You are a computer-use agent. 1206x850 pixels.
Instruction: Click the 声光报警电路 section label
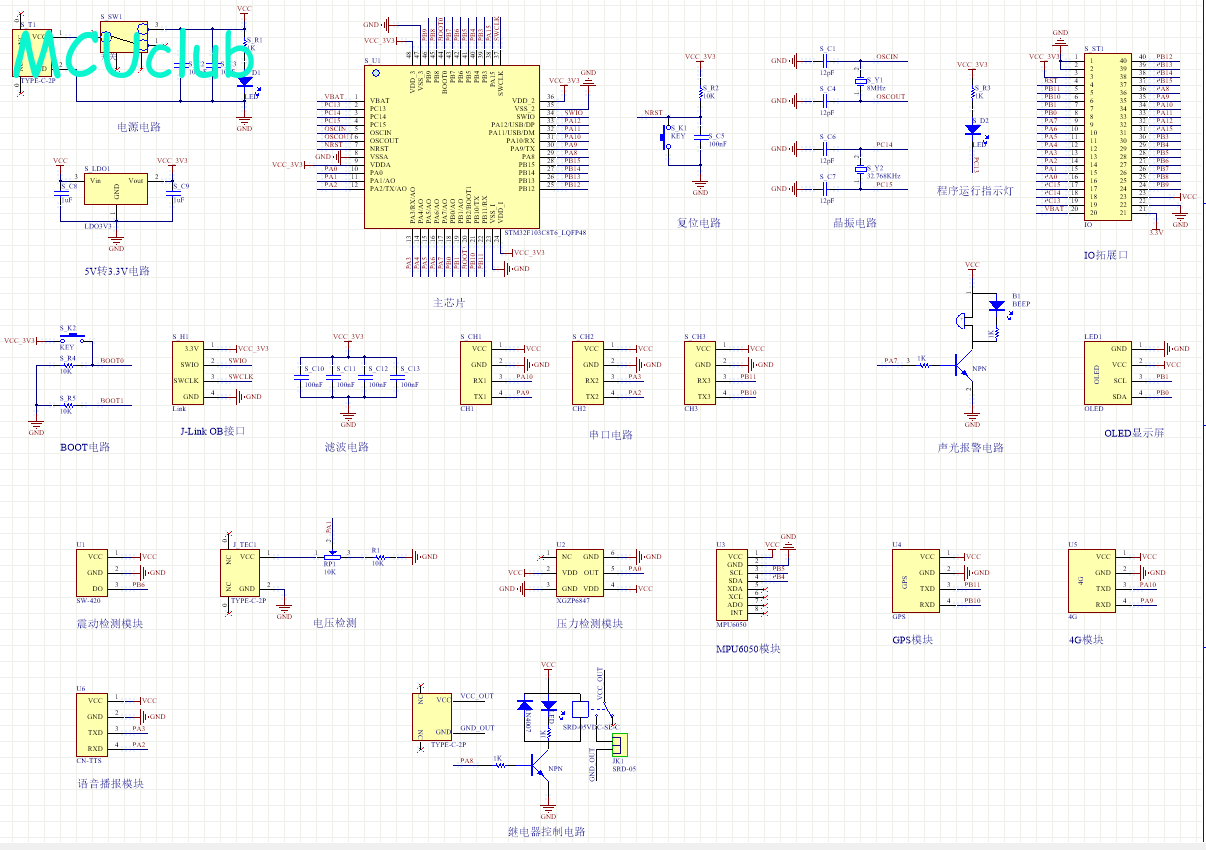(x=970, y=448)
